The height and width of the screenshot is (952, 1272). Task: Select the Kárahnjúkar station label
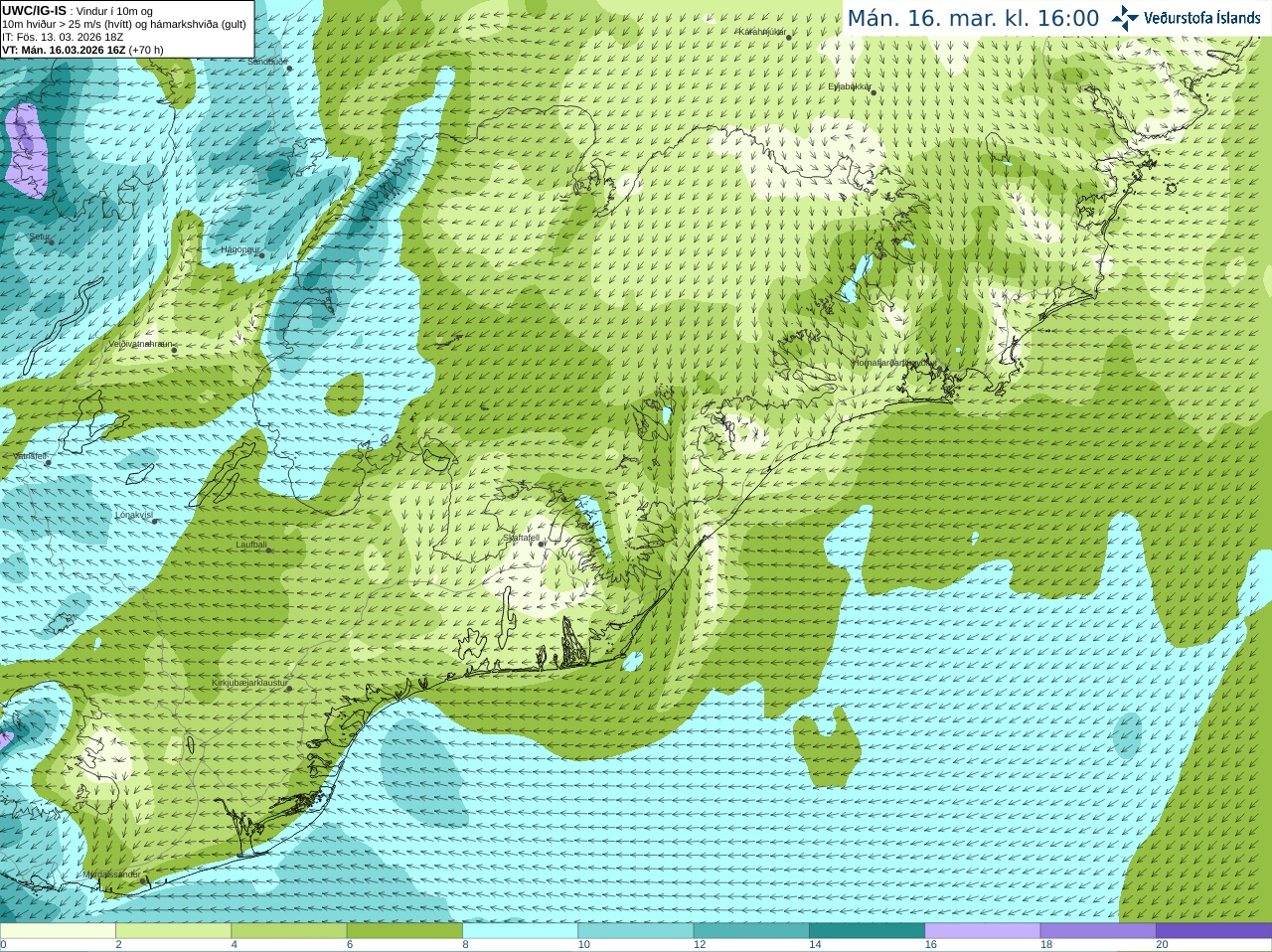pyautogui.click(x=762, y=32)
